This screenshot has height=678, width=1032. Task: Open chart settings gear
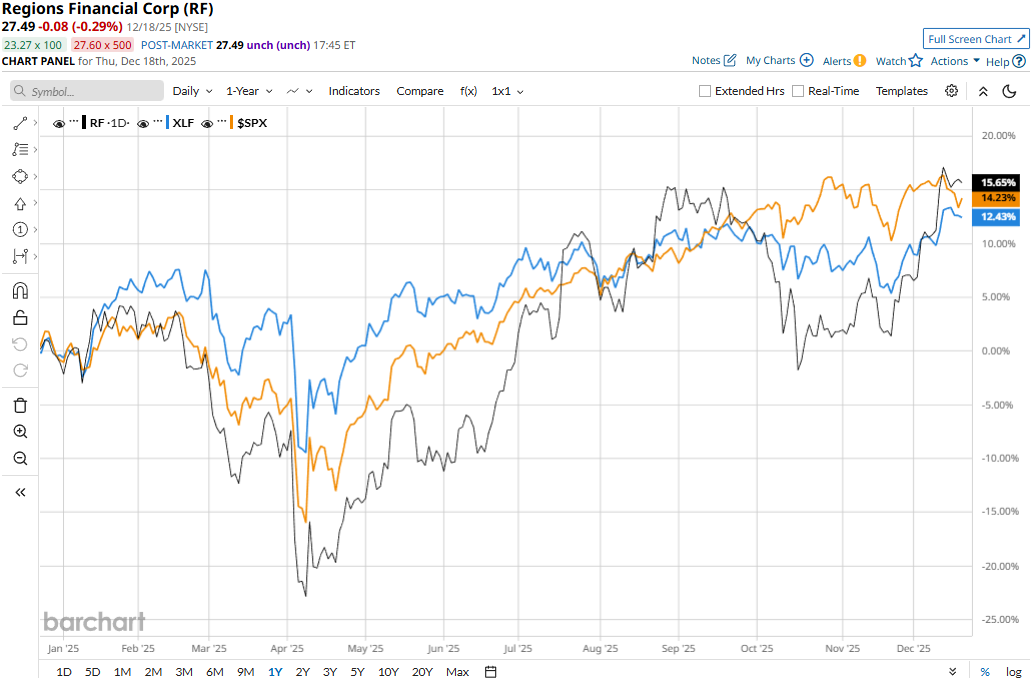(951, 91)
